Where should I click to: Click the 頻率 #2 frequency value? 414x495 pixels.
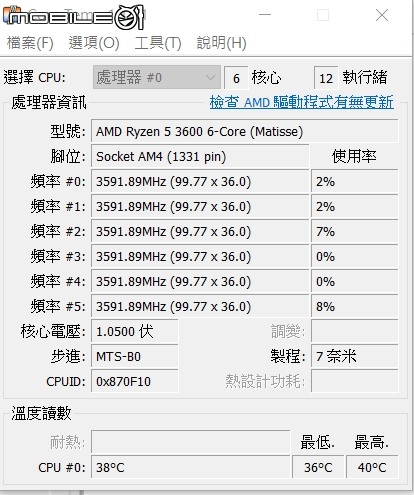pyautogui.click(x=200, y=231)
